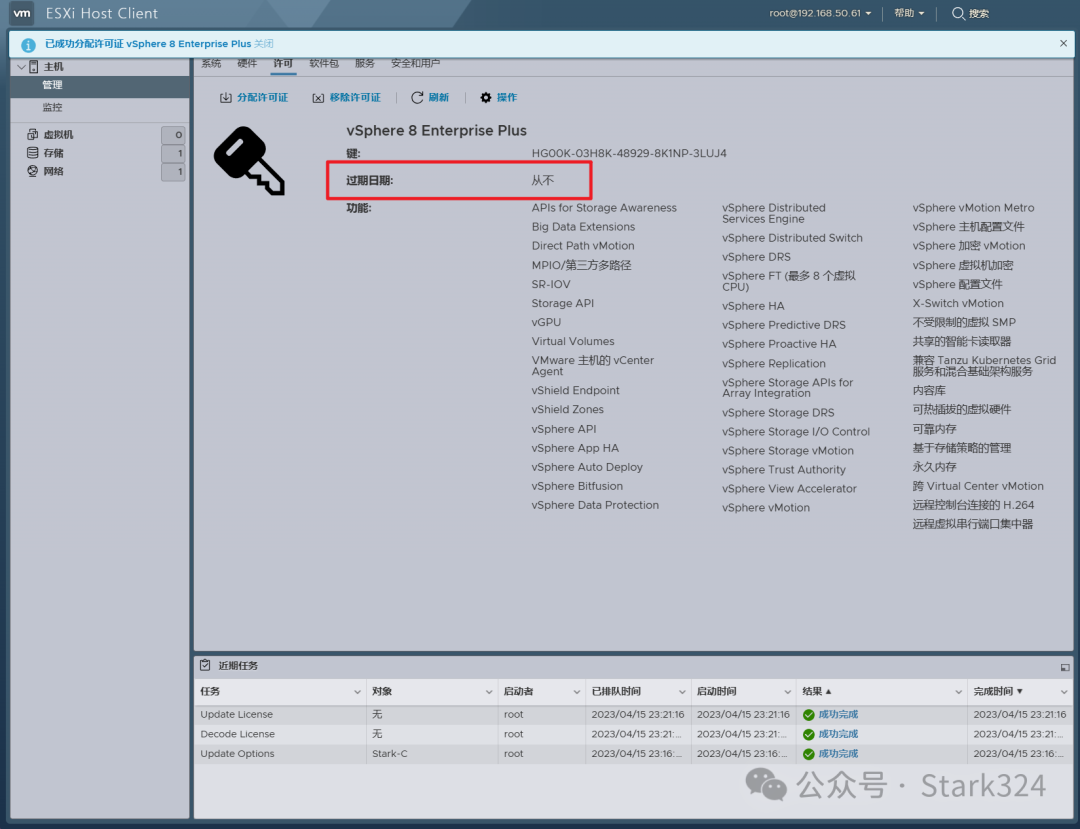Click the success check icon in Update Options row
1080x829 pixels.
tap(809, 754)
